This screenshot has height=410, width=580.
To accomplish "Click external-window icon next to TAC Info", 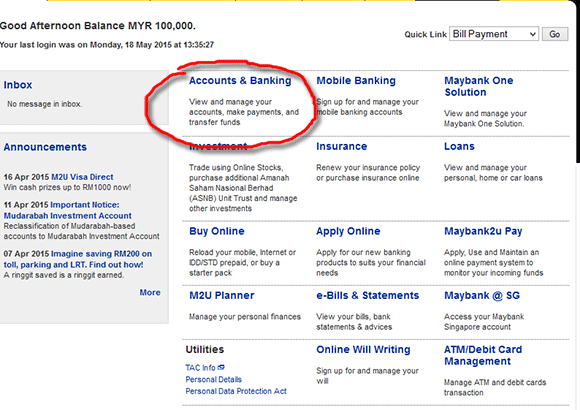I will coord(221,367).
